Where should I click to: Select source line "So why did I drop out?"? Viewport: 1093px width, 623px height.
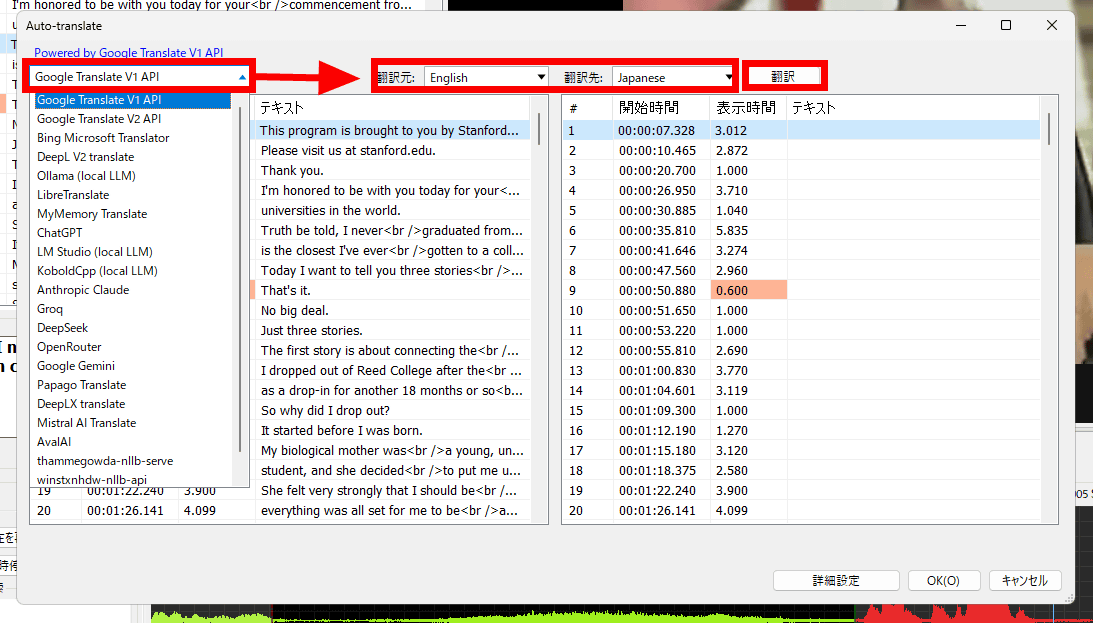[325, 410]
